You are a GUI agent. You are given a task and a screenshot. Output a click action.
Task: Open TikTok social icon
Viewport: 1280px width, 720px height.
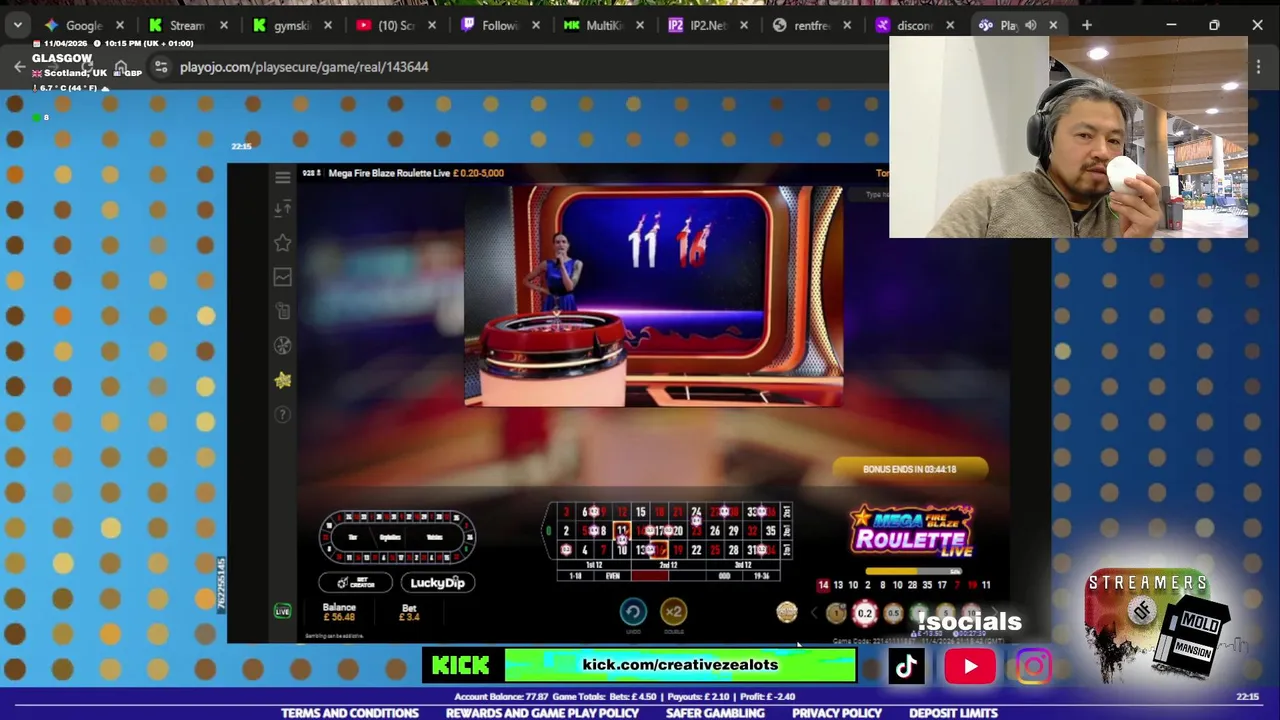(x=906, y=666)
